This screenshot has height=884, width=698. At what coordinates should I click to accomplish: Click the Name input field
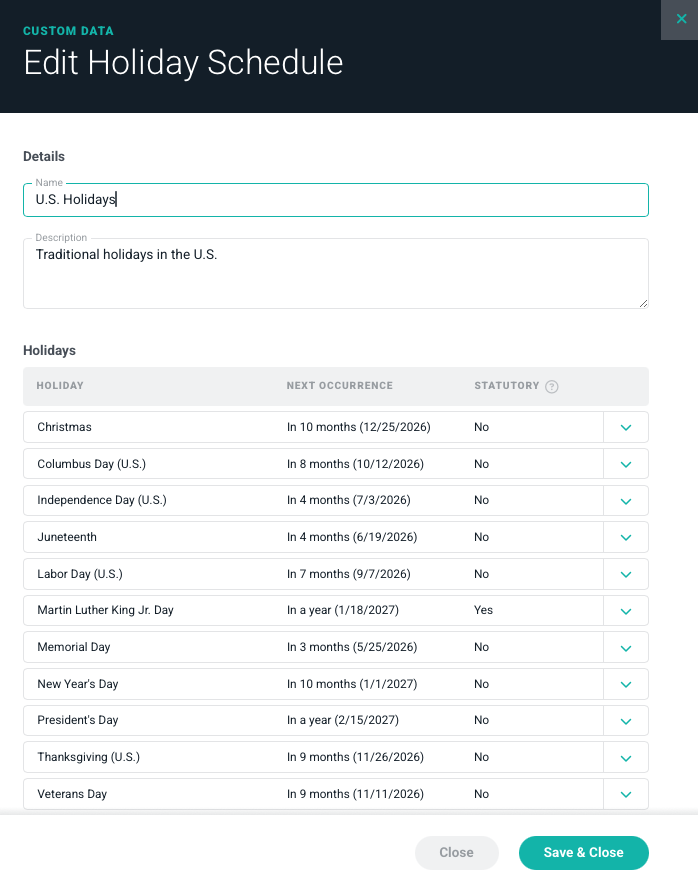pyautogui.click(x=335, y=200)
